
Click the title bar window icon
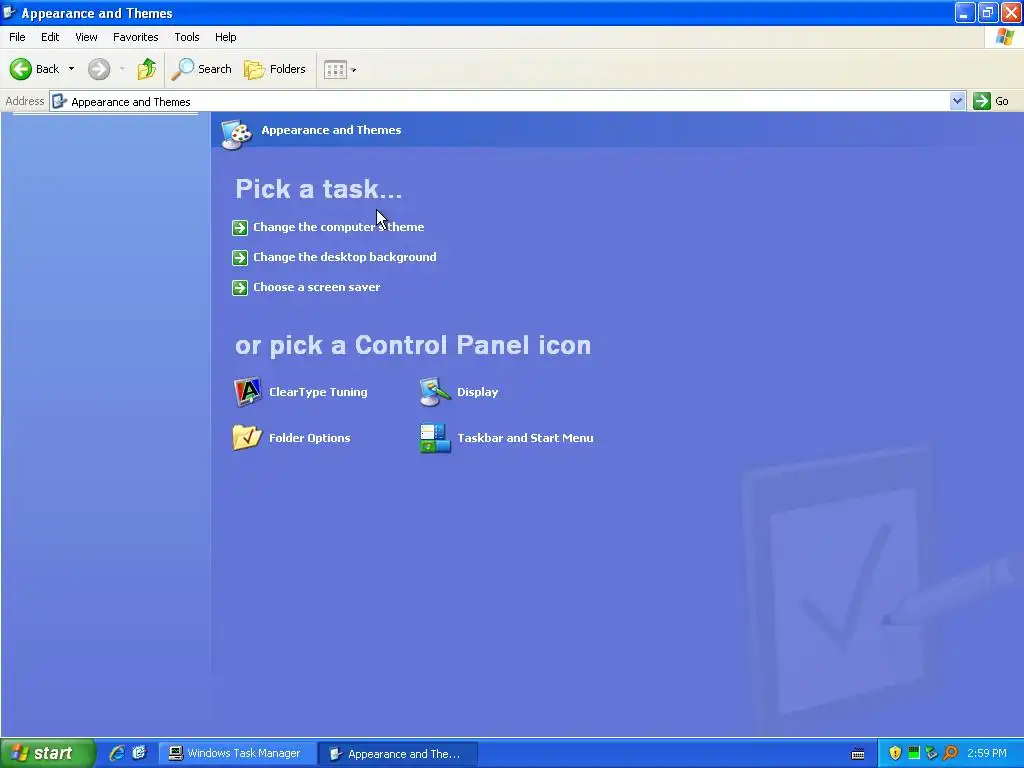coord(9,12)
